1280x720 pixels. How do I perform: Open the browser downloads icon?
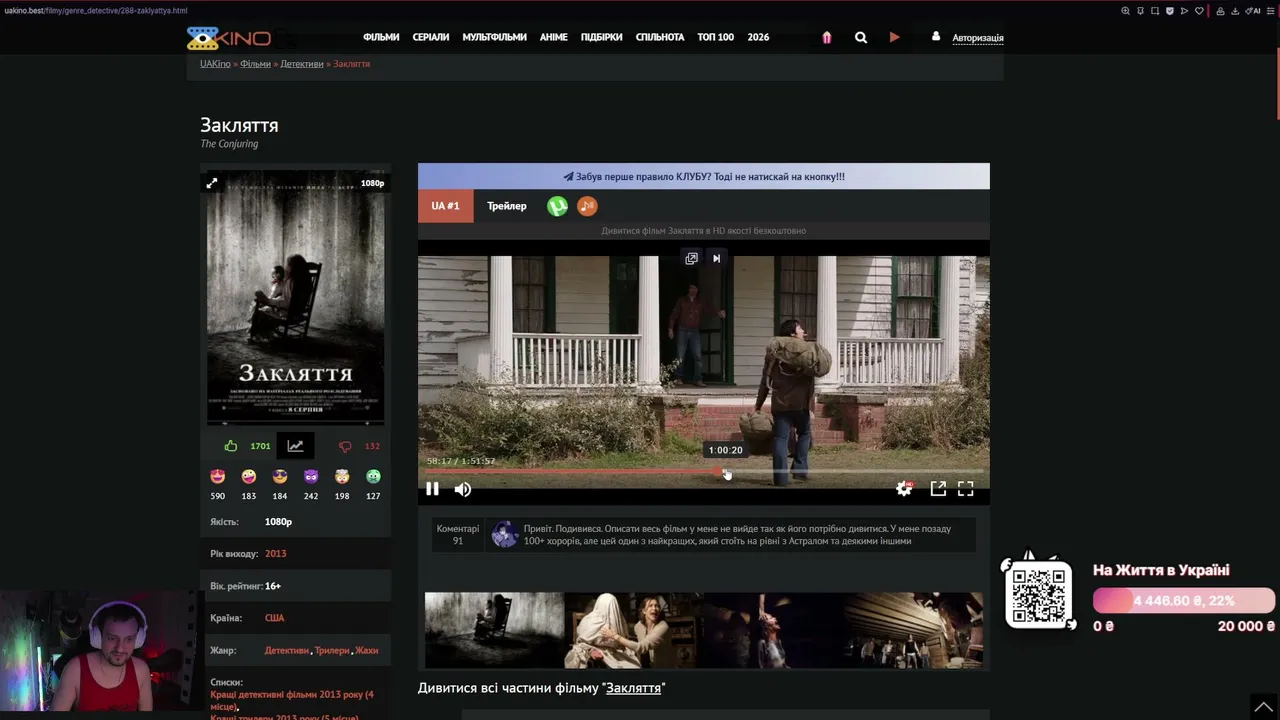(x=1235, y=11)
